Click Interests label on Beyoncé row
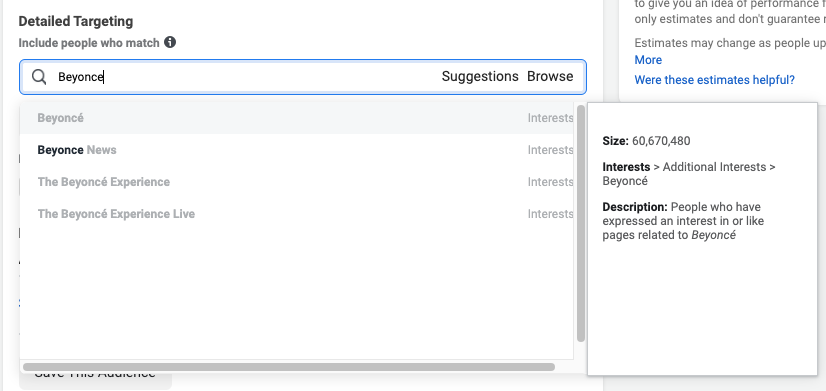Viewport: 826px width, 391px height. pos(550,118)
